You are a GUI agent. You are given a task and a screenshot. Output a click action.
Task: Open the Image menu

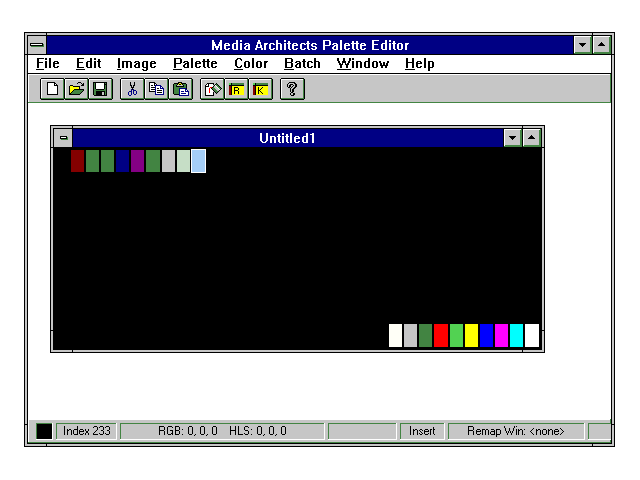(x=136, y=63)
